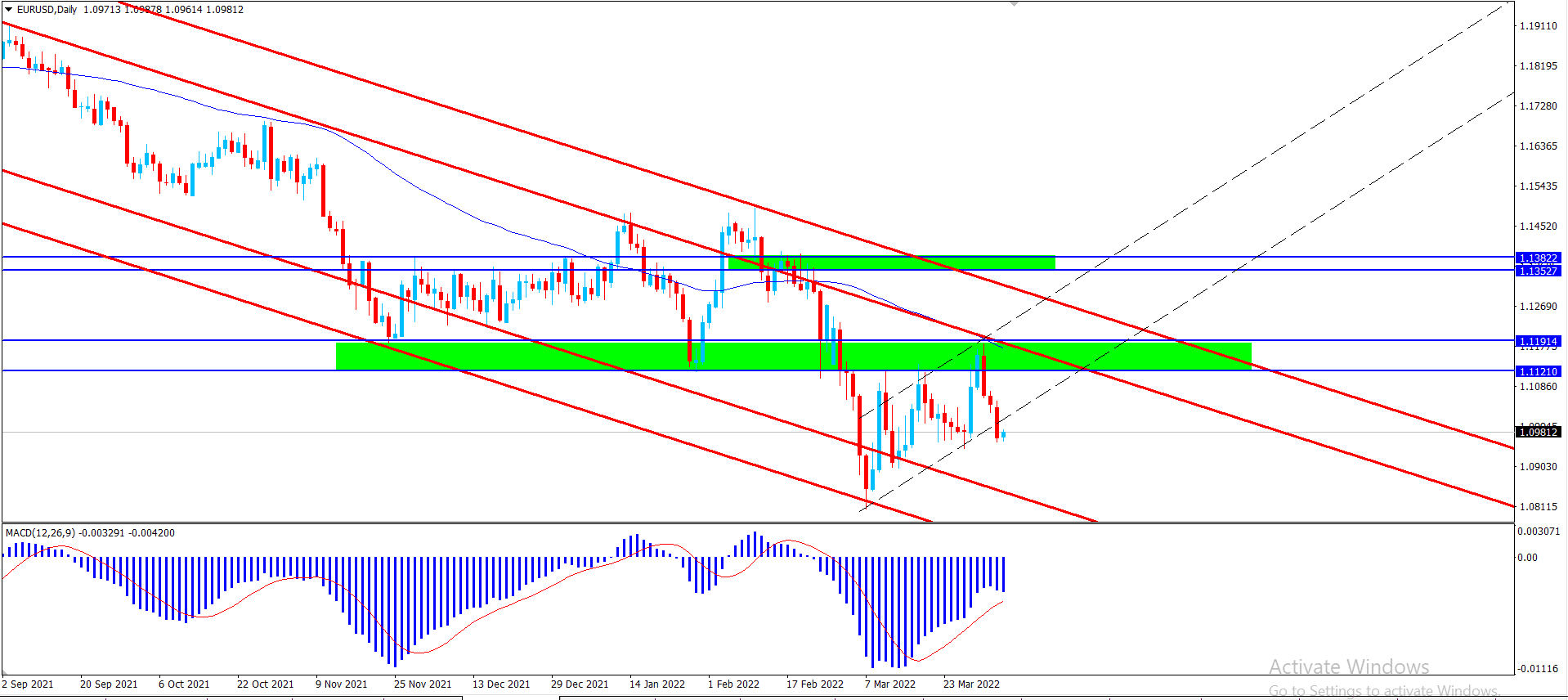Image resolution: width=1568 pixels, height=700 pixels.
Task: Open the small triangle menu beside EURUSD,Daily
Action: [x=9, y=10]
